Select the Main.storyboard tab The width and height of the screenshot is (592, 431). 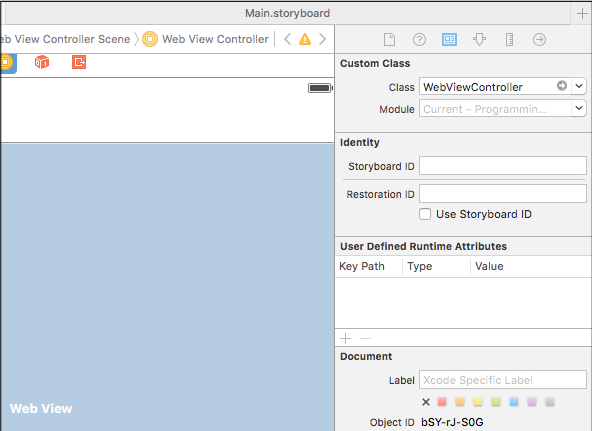[287, 13]
